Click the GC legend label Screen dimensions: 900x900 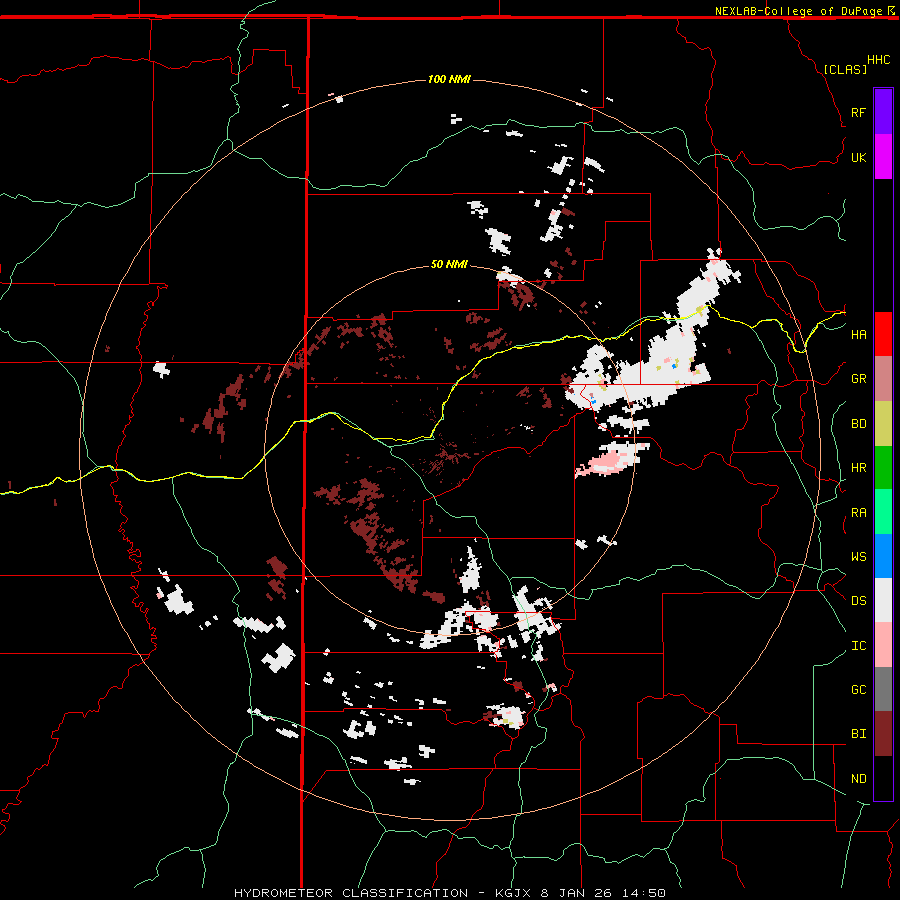tap(858, 690)
